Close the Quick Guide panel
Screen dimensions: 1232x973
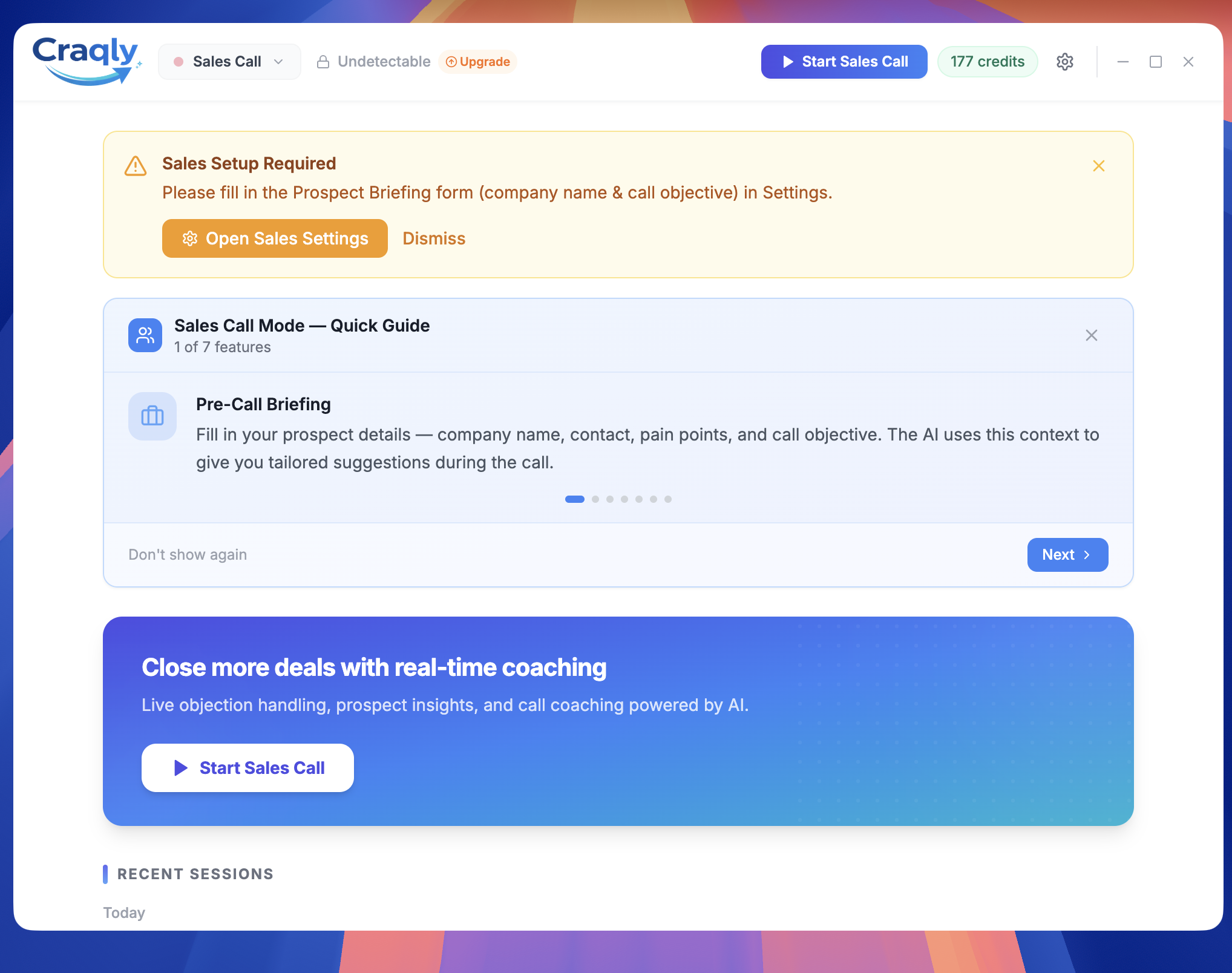tap(1091, 335)
